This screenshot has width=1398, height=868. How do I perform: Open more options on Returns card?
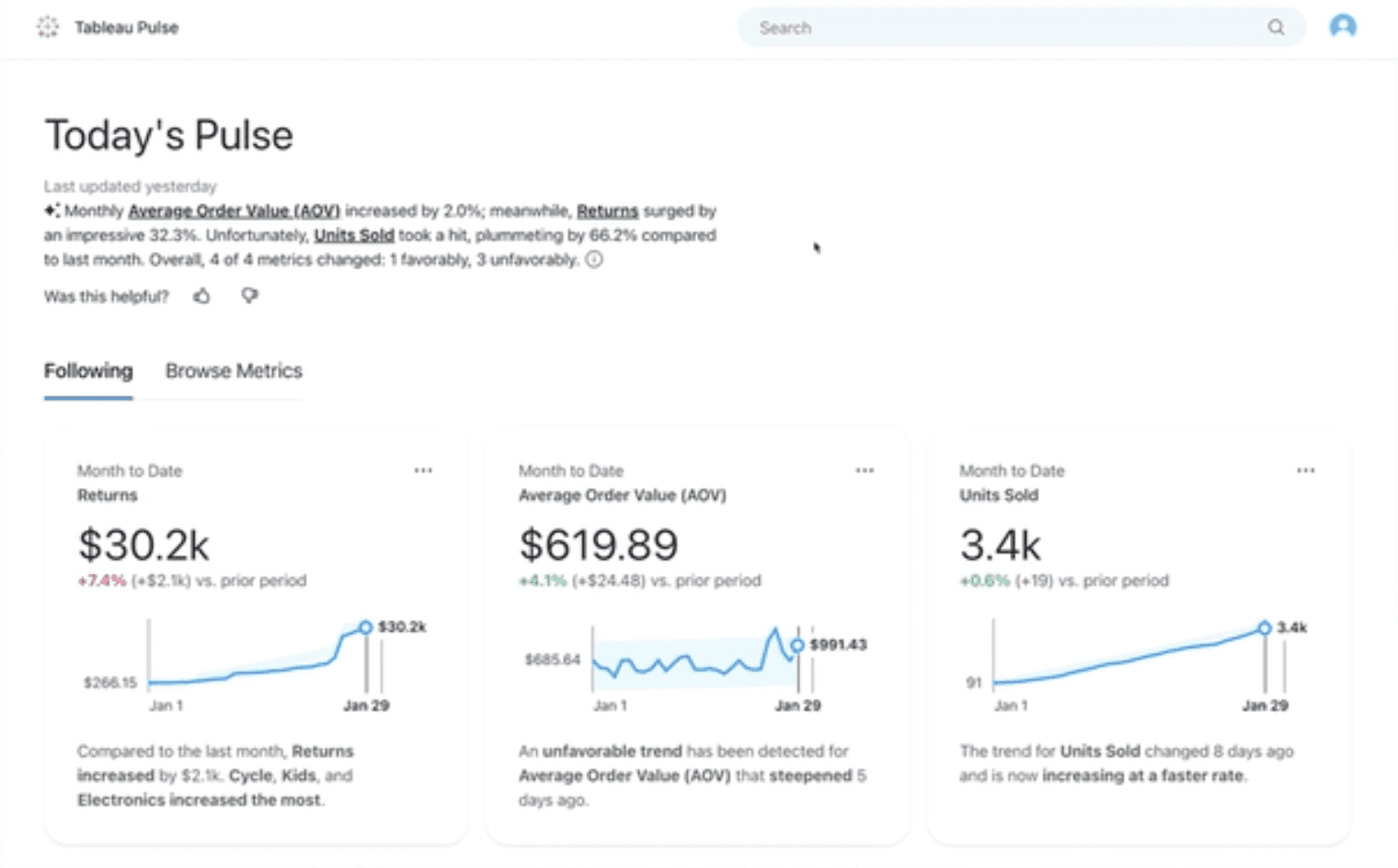(x=423, y=471)
